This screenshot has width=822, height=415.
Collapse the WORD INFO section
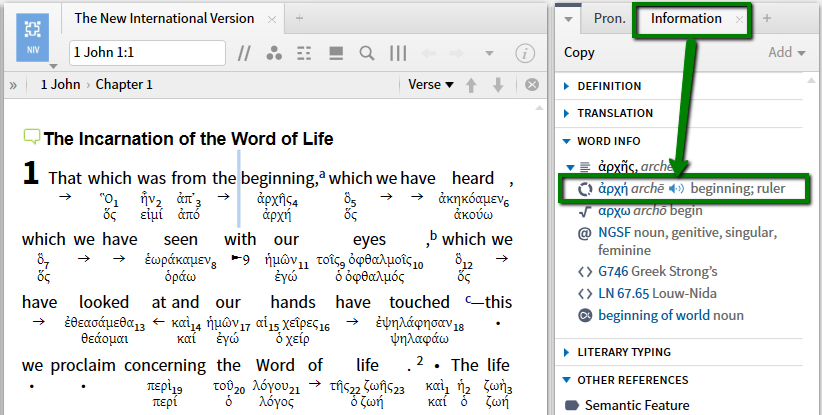click(x=566, y=141)
